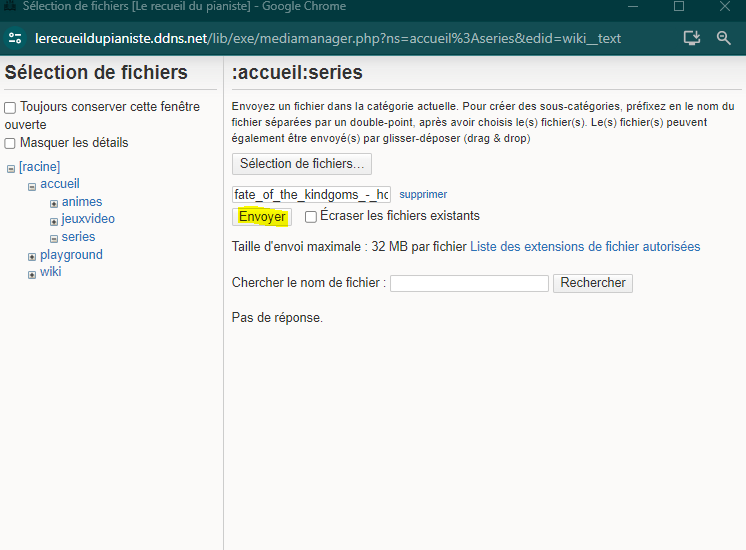Viewport: 746px width, 550px height.
Task: Click the supprimer link beside the file
Action: [x=423, y=194]
